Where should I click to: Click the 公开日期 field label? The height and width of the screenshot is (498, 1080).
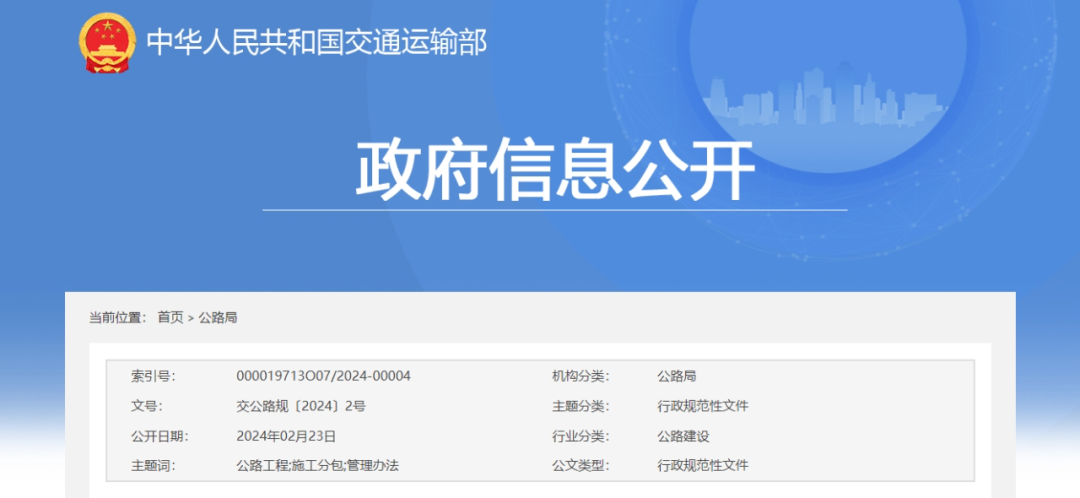(x=159, y=436)
